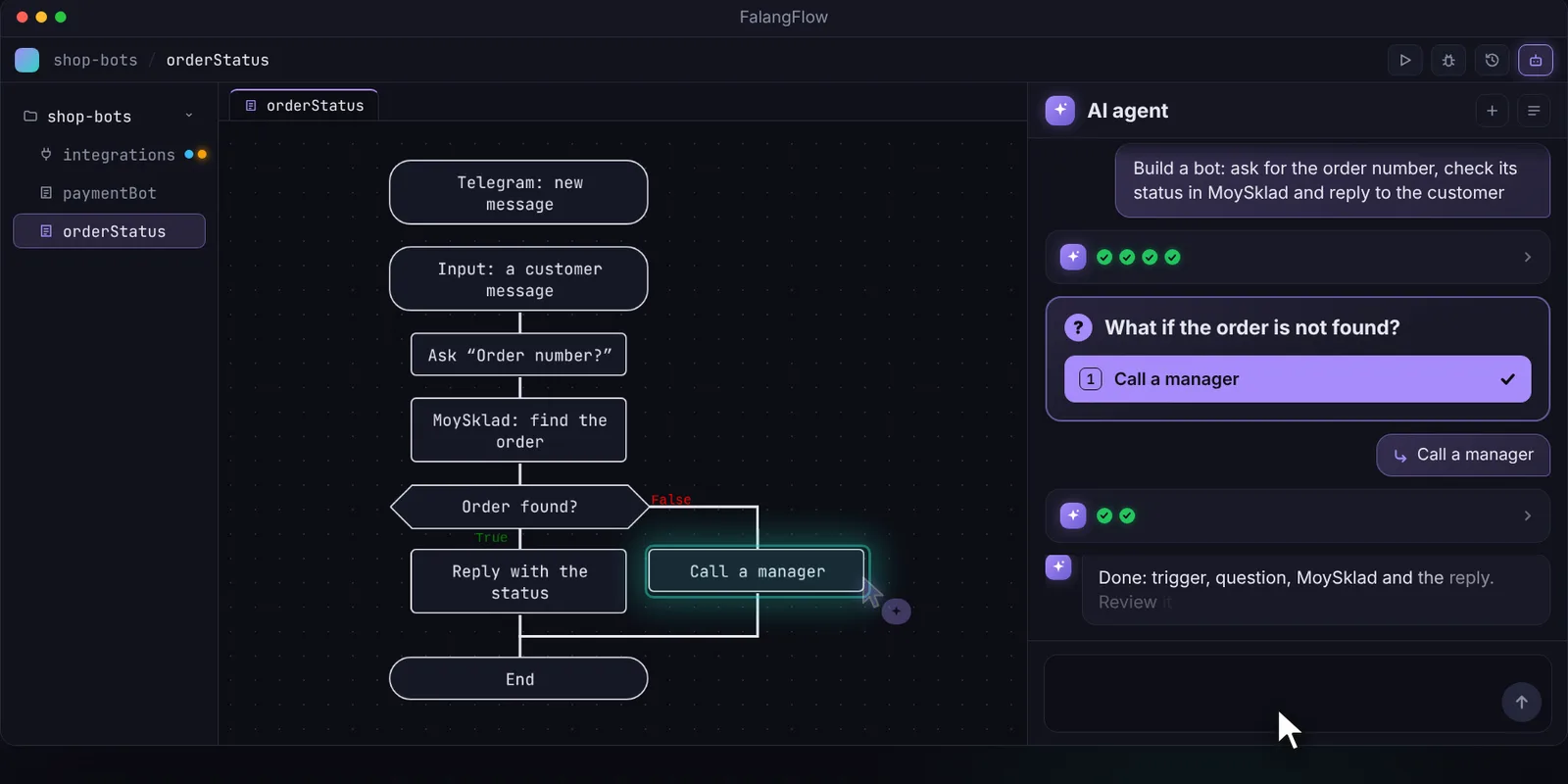Image resolution: width=1568 pixels, height=784 pixels.
Task: Select the Order found? decision node
Action: [519, 507]
